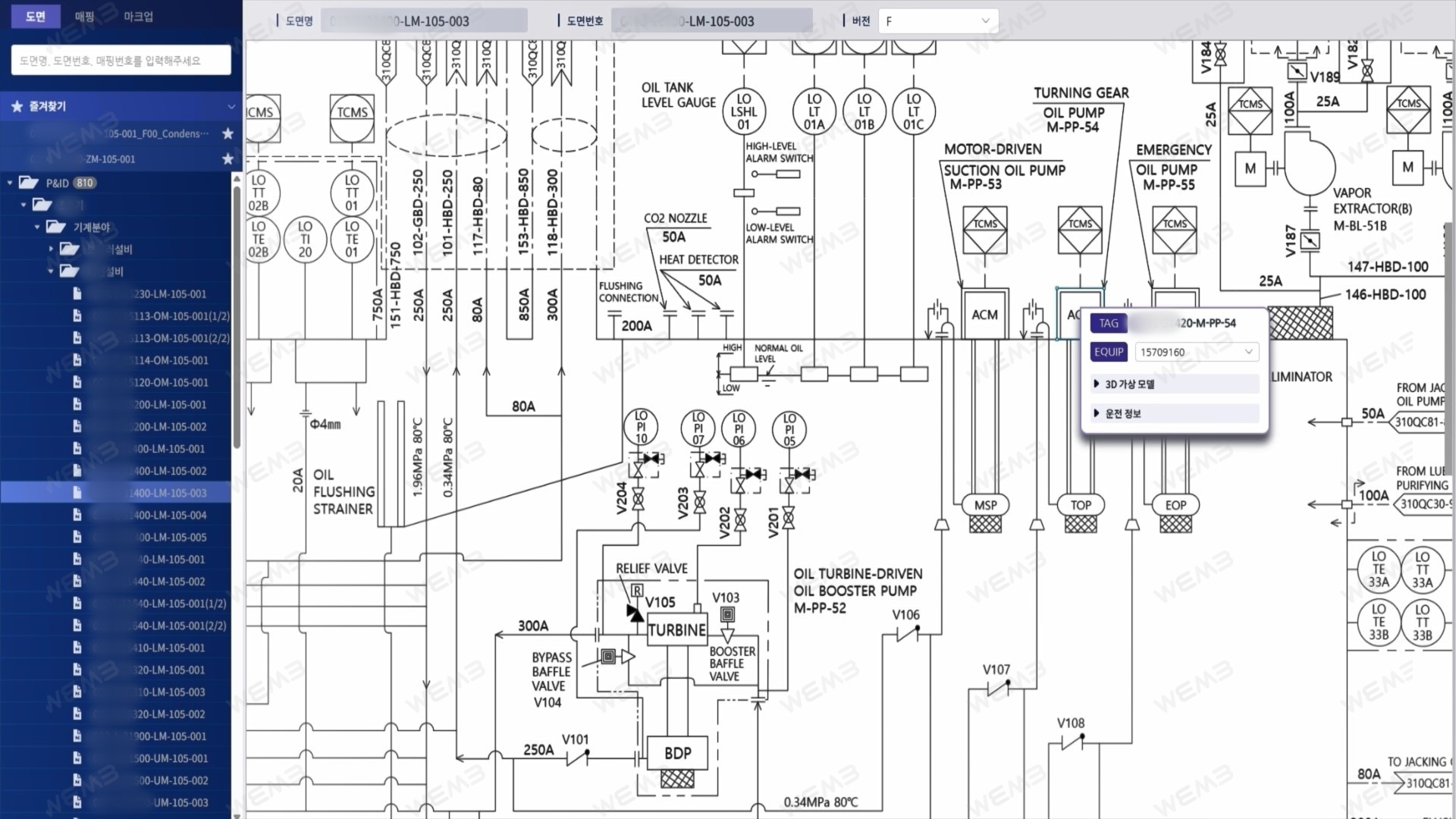The width and height of the screenshot is (1456, 819).
Task: Collapse the 기계분야 folder
Action: pos(37,227)
